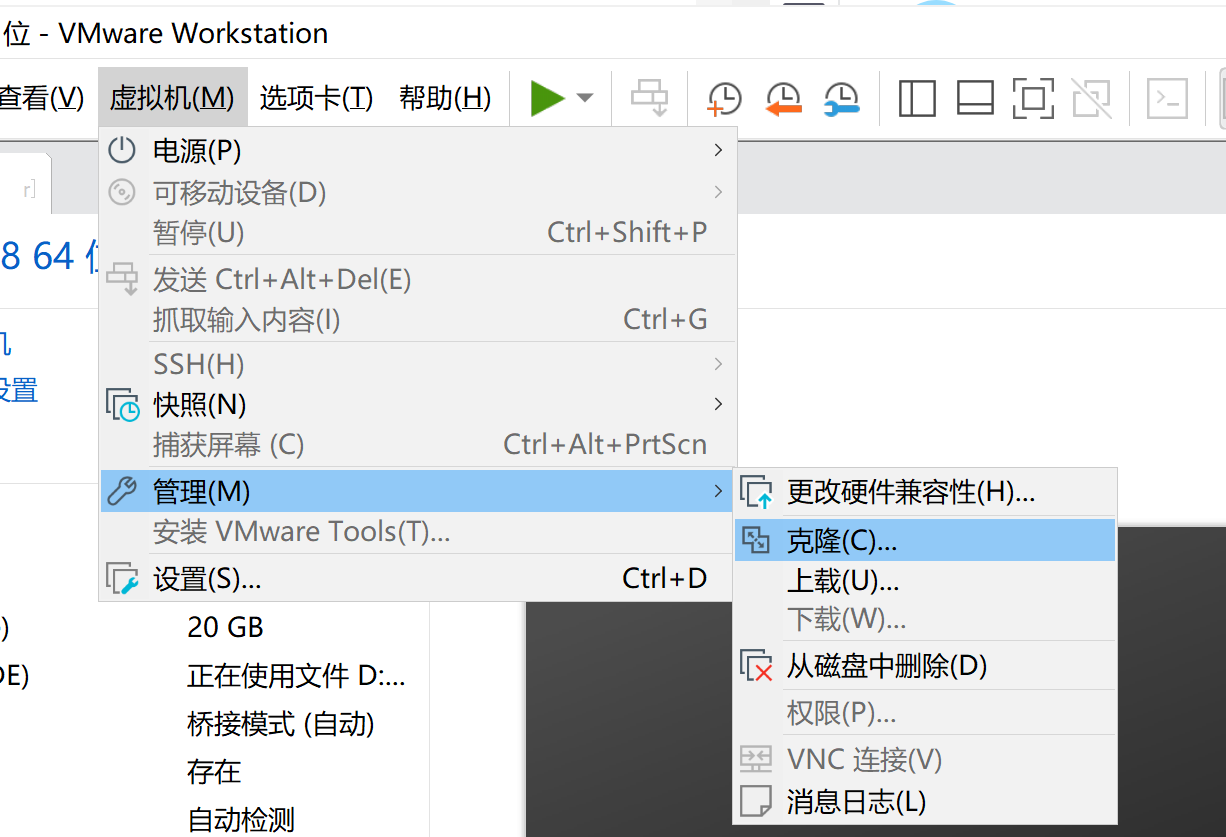Open the 选项卡(T) menu
Screen dimensions: 1226x837
[x=316, y=98]
